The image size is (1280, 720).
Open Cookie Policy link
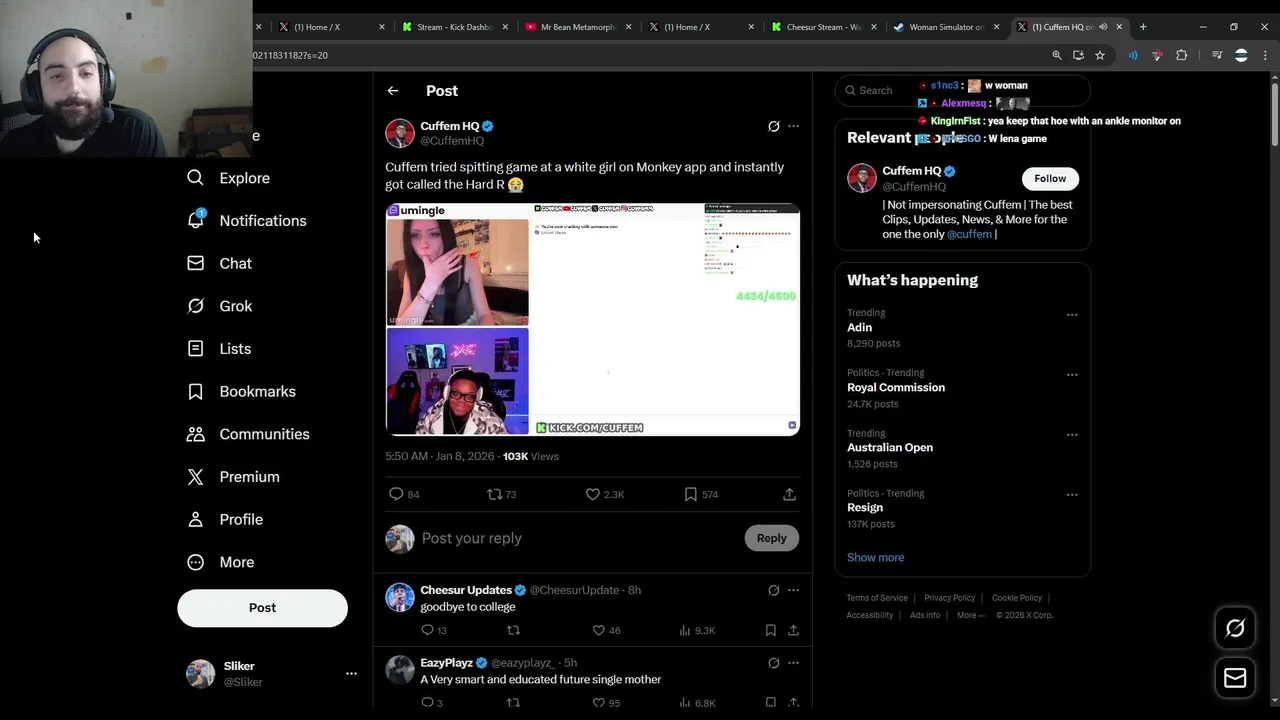pos(1017,598)
